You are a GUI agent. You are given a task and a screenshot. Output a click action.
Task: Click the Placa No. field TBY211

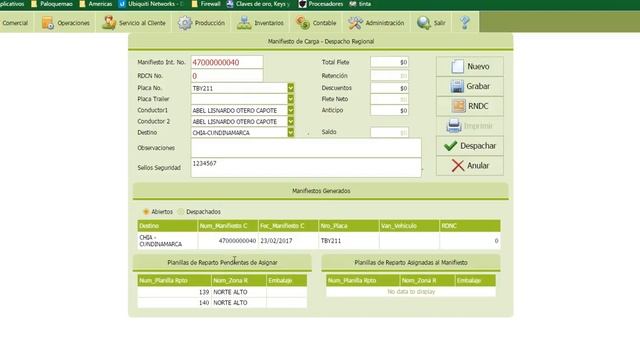pos(239,88)
